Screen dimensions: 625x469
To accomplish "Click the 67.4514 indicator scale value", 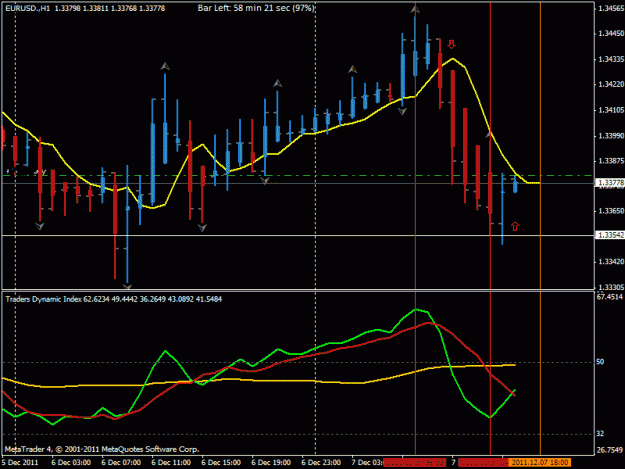I will point(610,297).
